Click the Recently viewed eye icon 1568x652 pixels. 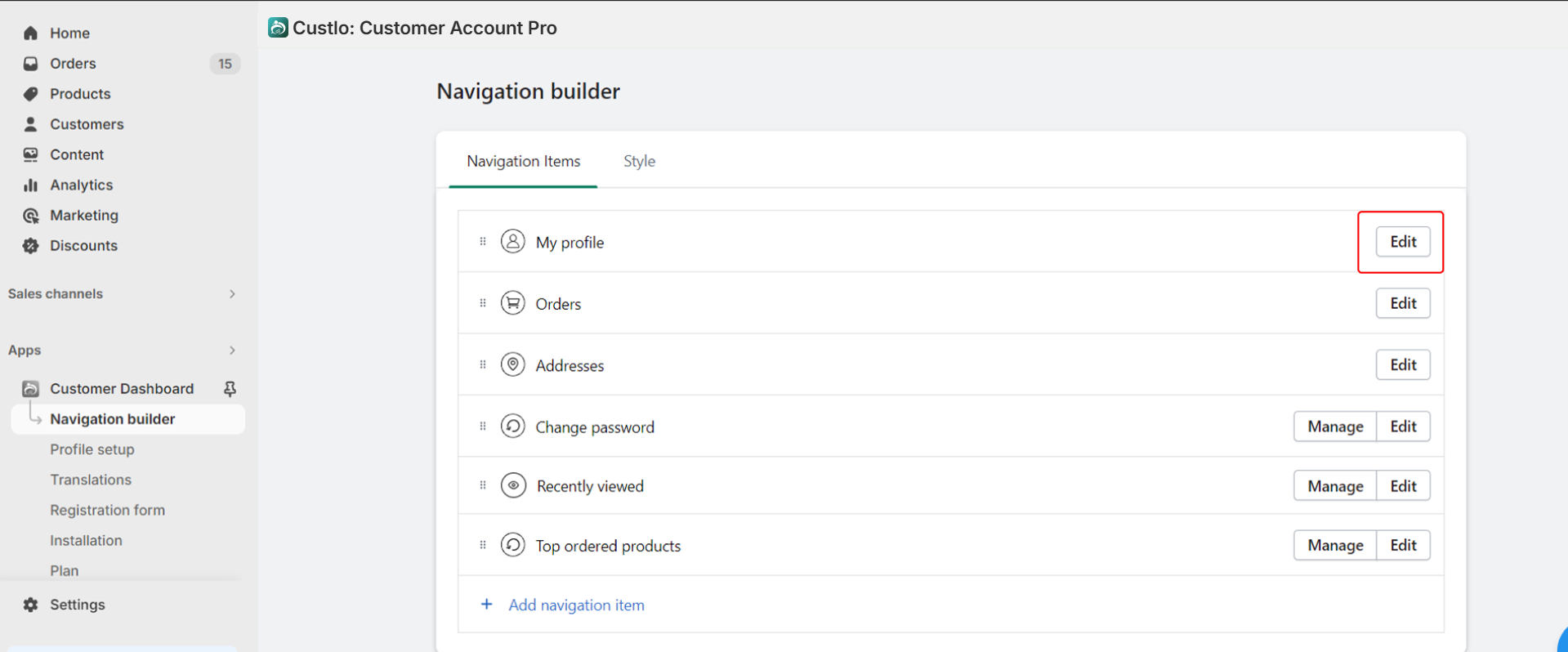click(513, 485)
